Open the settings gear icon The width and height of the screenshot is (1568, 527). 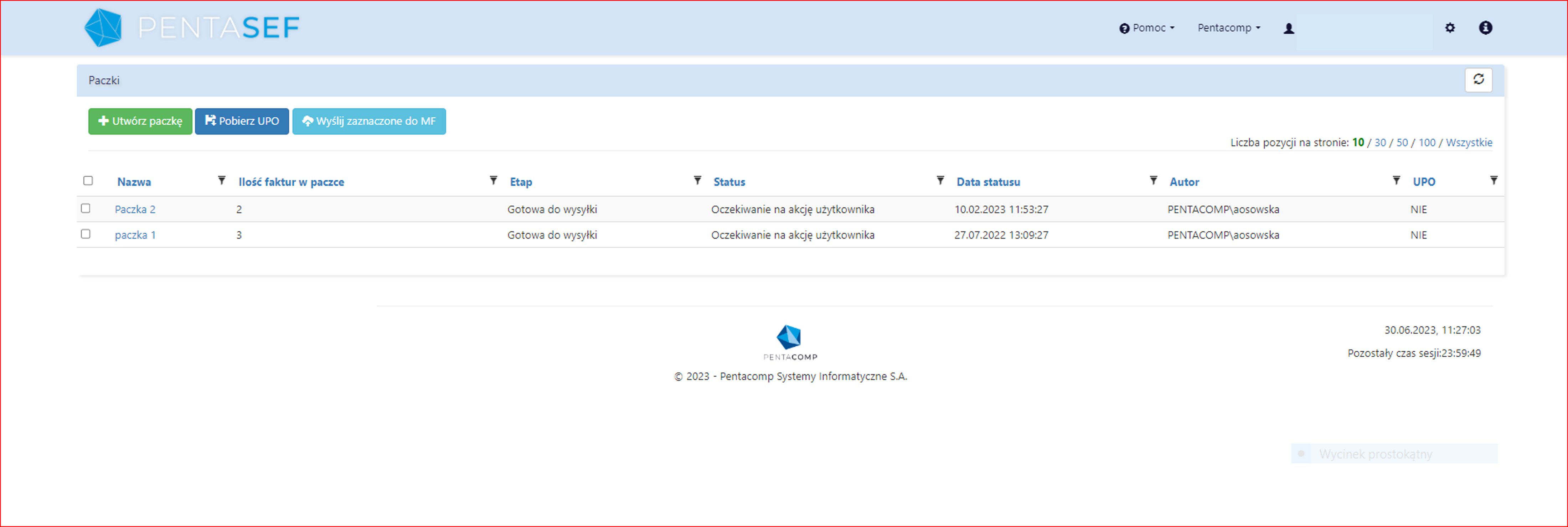click(1450, 28)
